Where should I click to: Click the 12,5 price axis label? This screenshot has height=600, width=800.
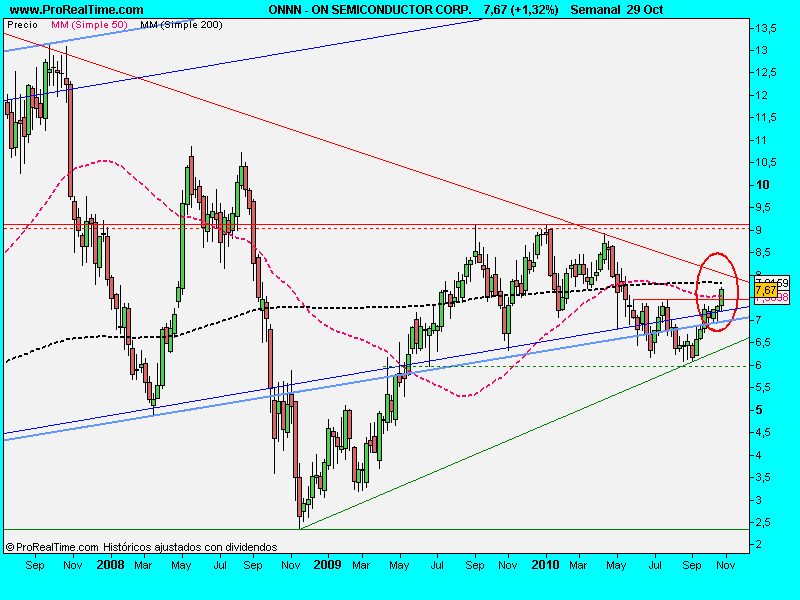(x=766, y=72)
